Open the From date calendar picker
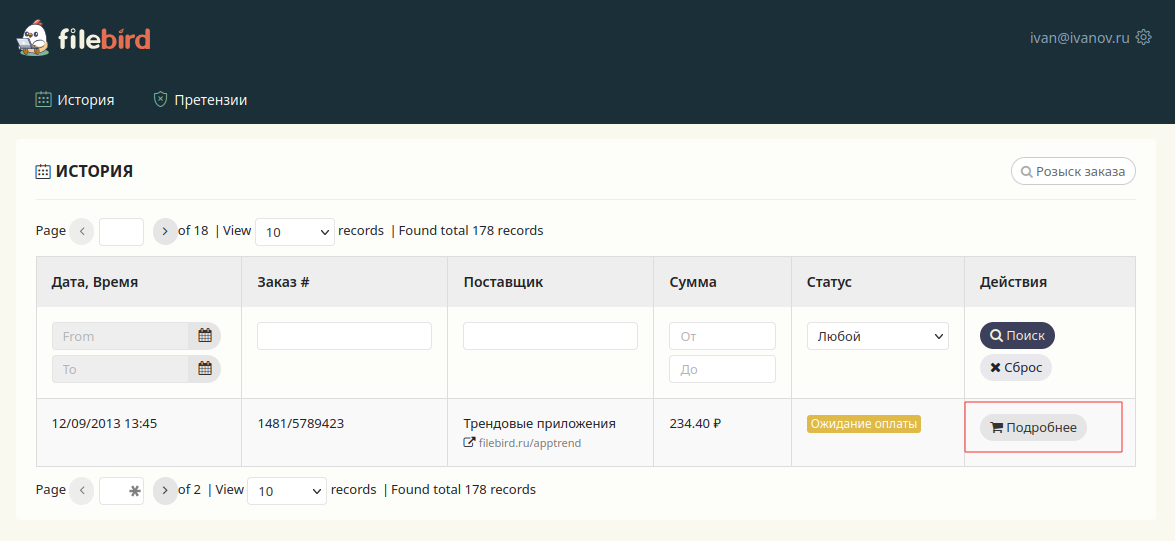This screenshot has height=541, width=1175. pos(205,336)
